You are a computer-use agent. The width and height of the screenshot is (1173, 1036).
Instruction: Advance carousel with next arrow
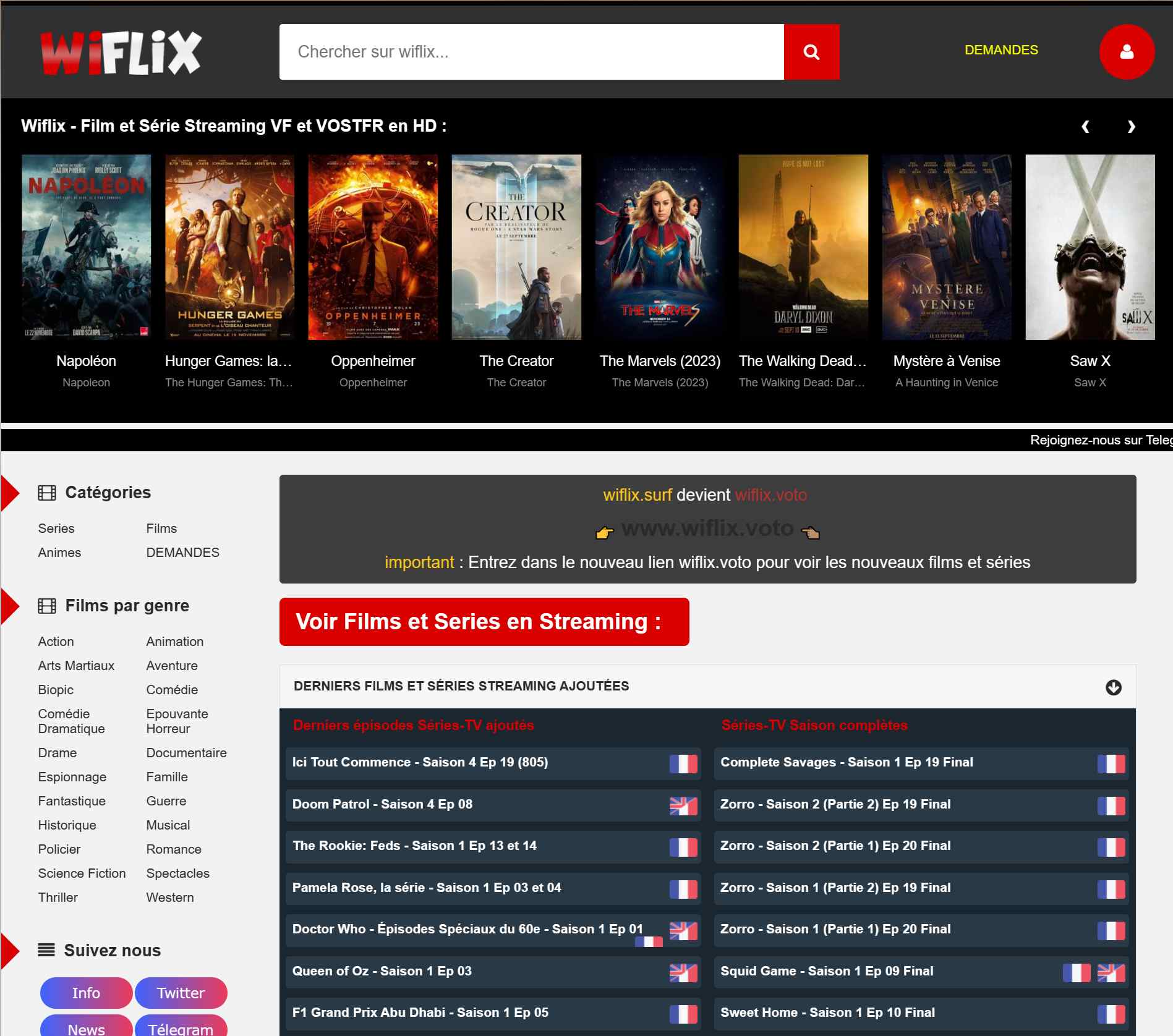pyautogui.click(x=1131, y=127)
